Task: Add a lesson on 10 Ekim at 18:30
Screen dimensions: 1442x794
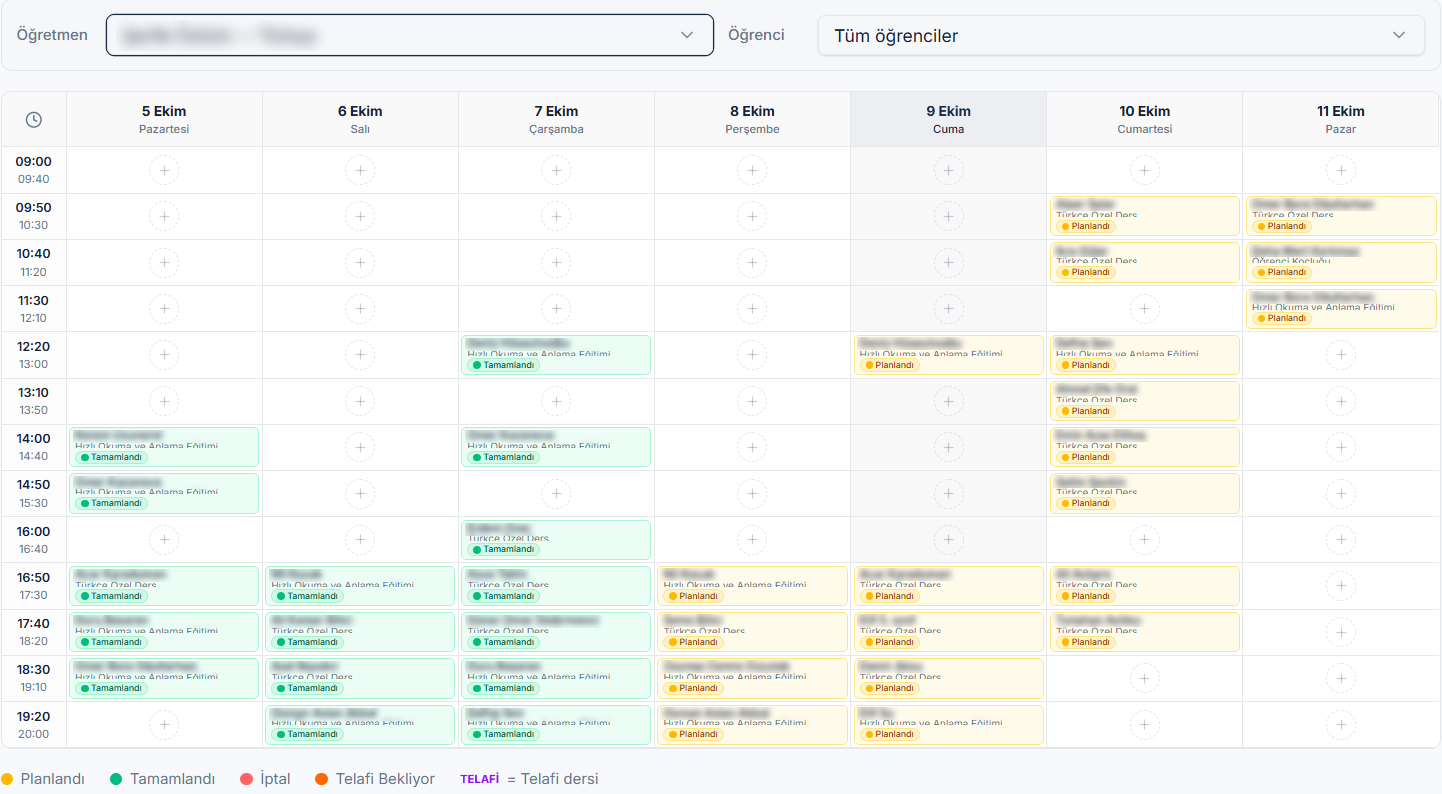Action: click(x=1144, y=678)
